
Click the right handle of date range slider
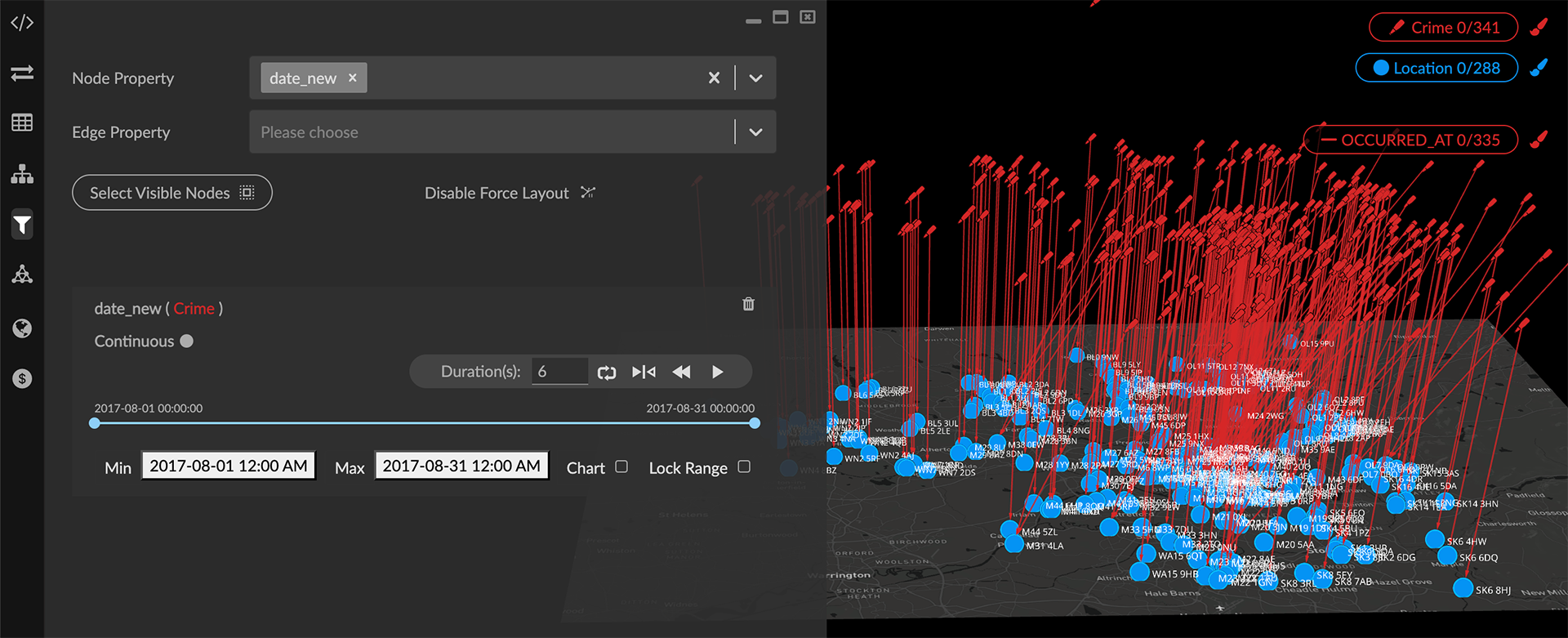tap(755, 423)
